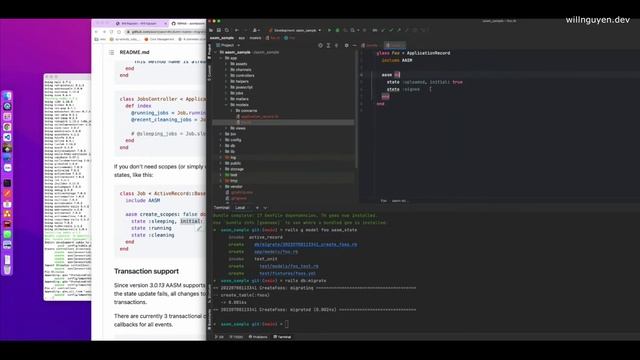The image size is (640, 360).
Task: Switch to Terminal tool window at bottom bar
Action: [x=282, y=337]
